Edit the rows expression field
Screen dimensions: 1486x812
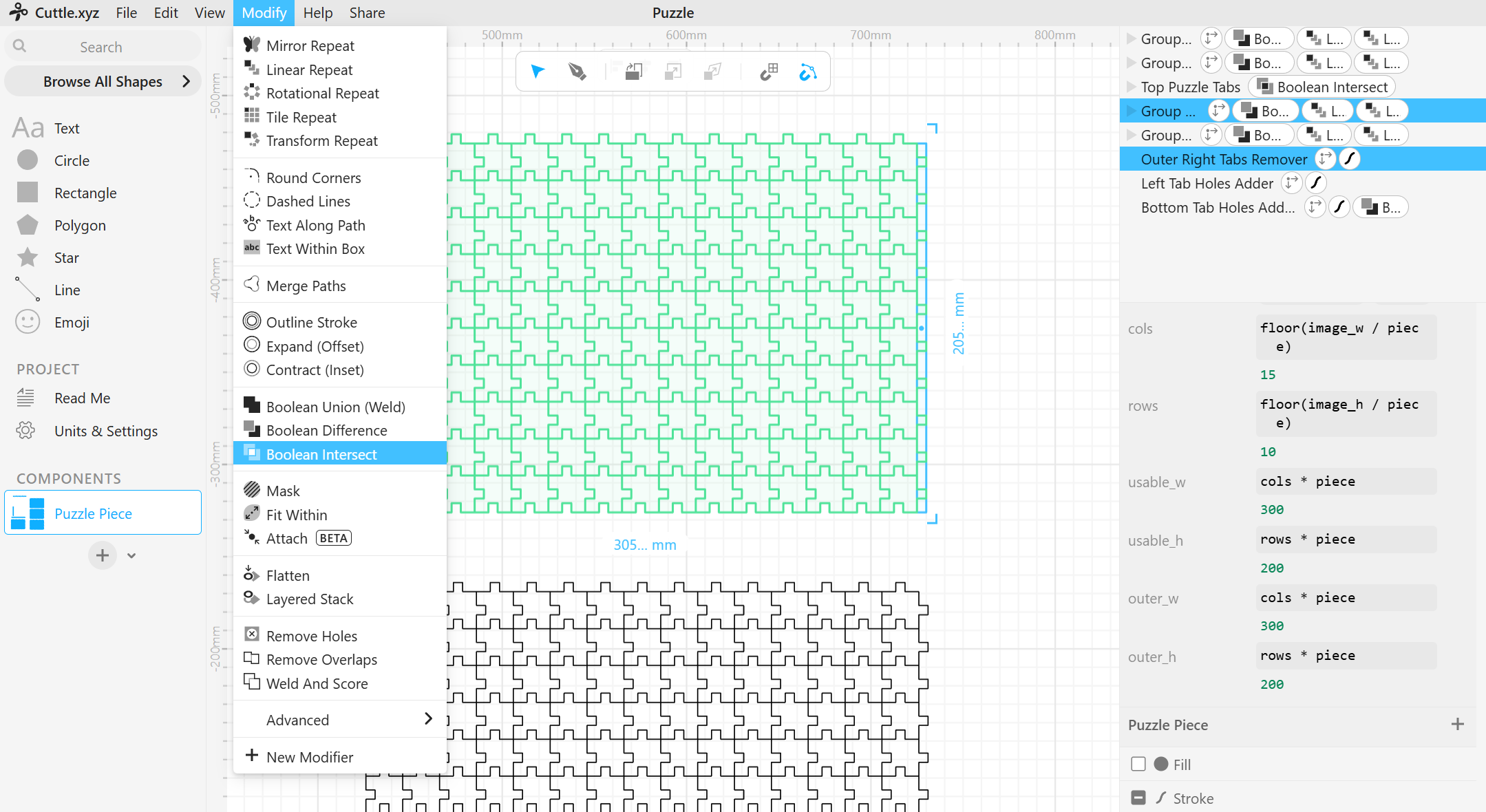coord(1346,414)
